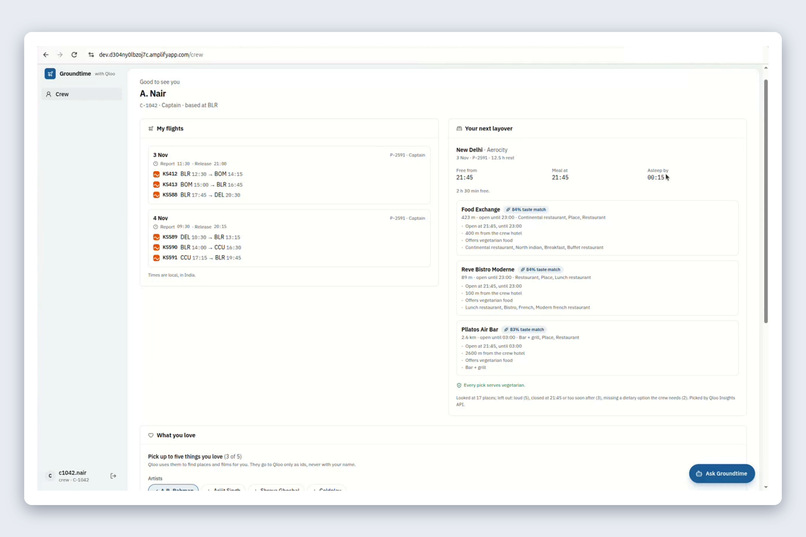Click the 'Free from' 21:45 value
806x537 pixels.
tap(465, 177)
